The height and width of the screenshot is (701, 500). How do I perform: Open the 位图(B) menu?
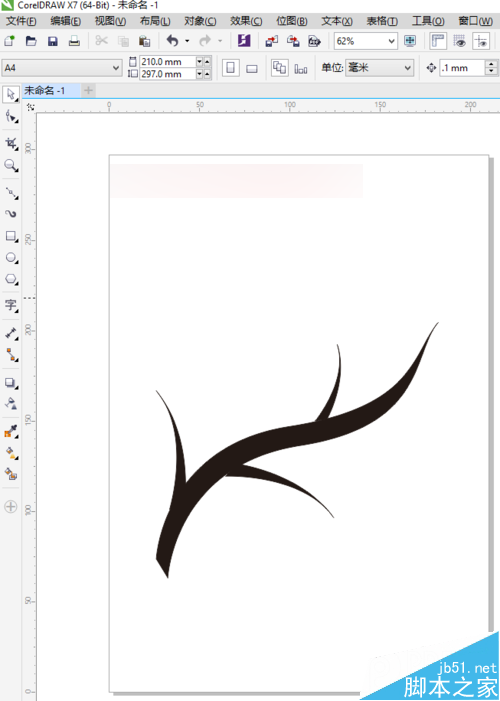pyautogui.click(x=292, y=21)
